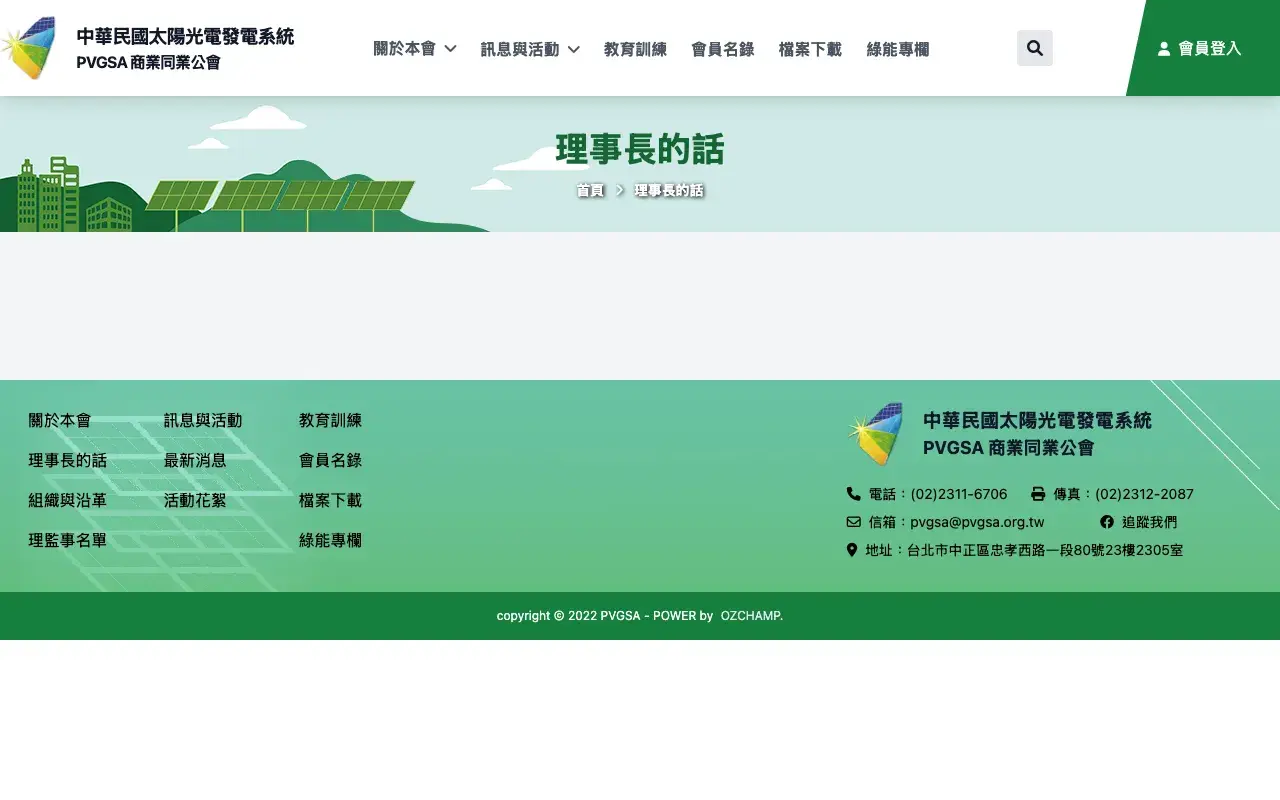This screenshot has width=1280, height=800.
Task: Click the header PVGSA logo image
Action: tap(28, 48)
